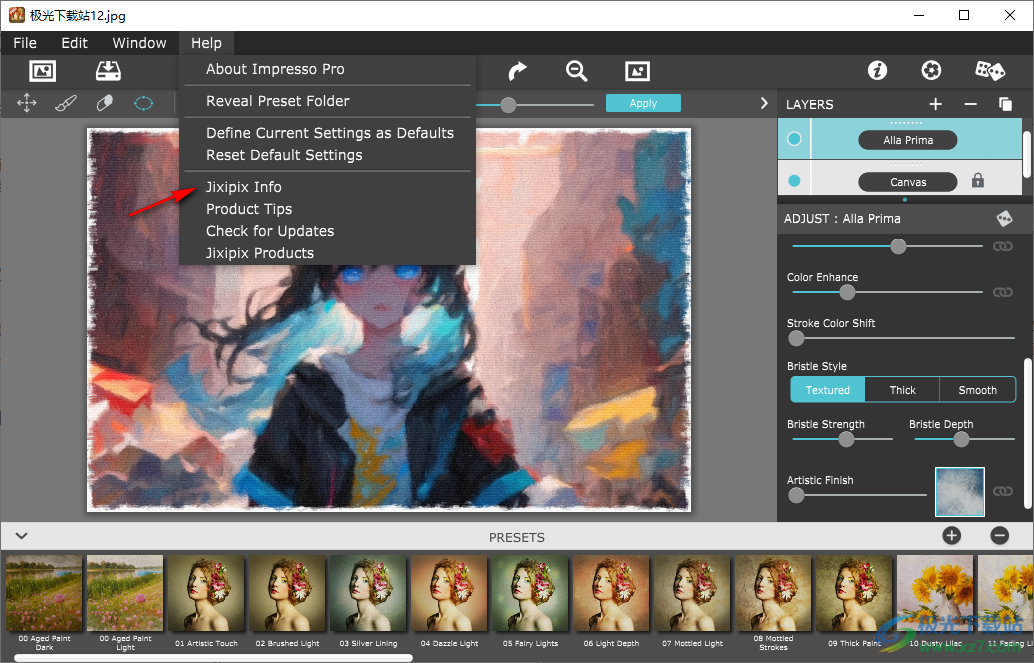Click the save image toolbar icon
Screen dimensions: 1034x663
(x=108, y=71)
